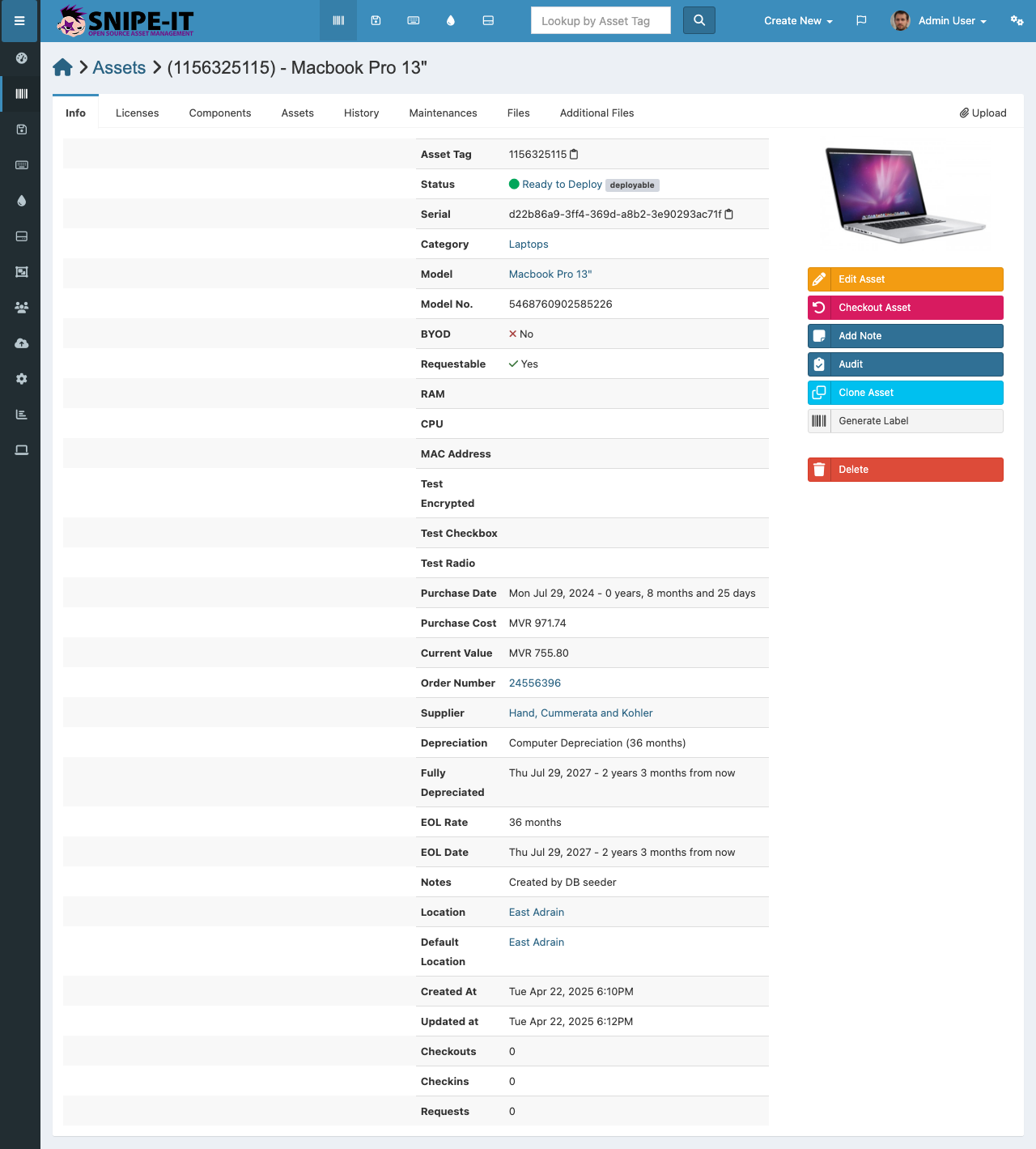
Task: Click the Snipe-IT logo
Action: pos(125,21)
